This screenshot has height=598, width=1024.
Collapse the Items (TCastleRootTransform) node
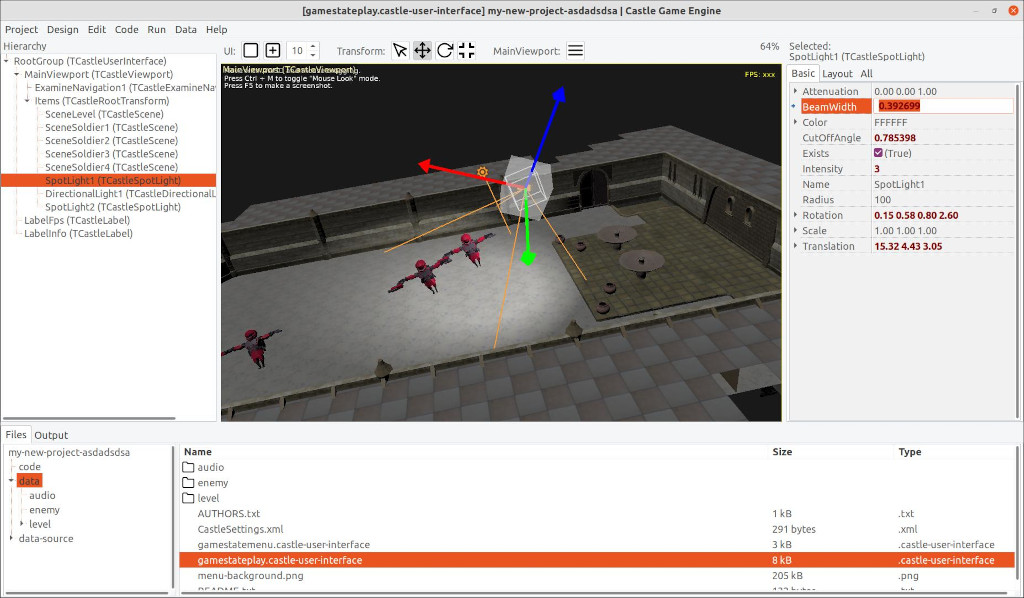click(28, 101)
